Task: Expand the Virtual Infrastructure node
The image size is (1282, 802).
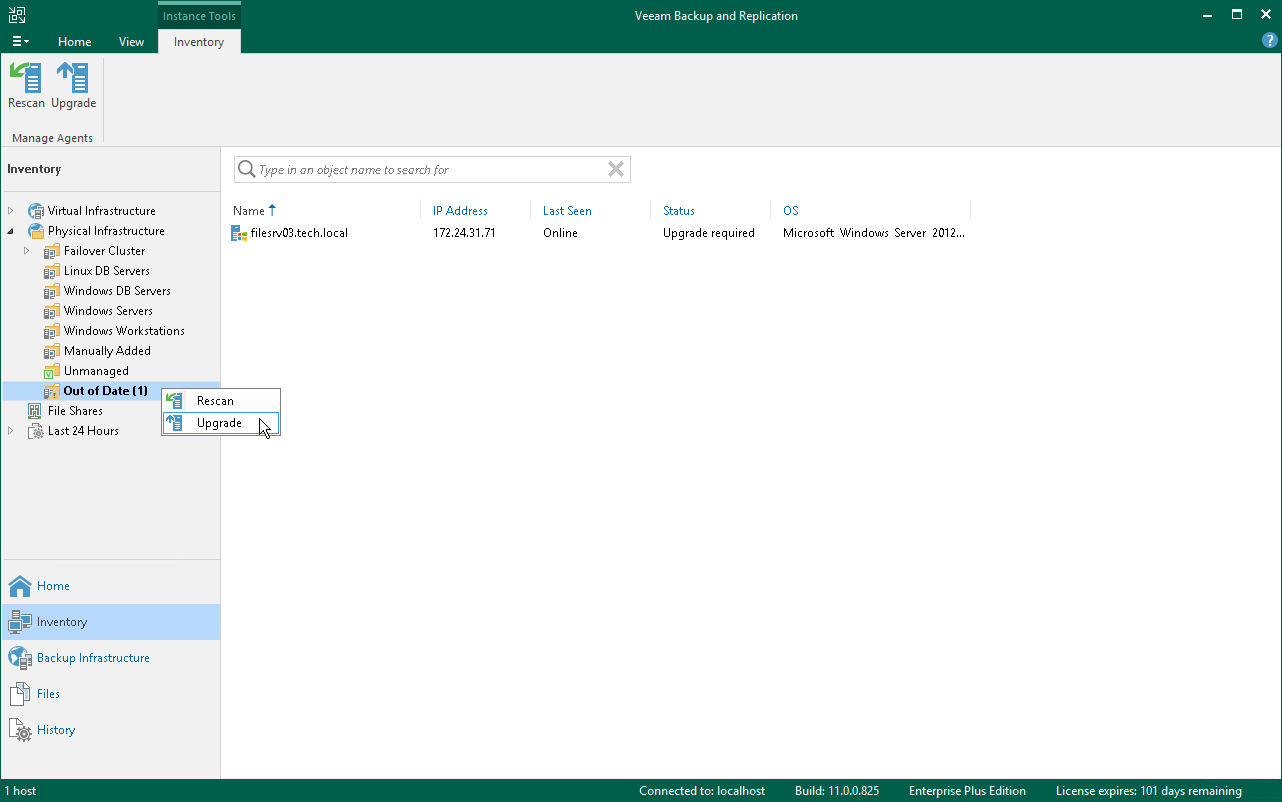Action: (x=11, y=211)
